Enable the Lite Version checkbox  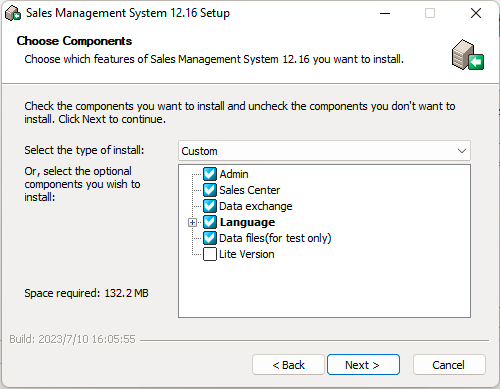[x=210, y=254]
